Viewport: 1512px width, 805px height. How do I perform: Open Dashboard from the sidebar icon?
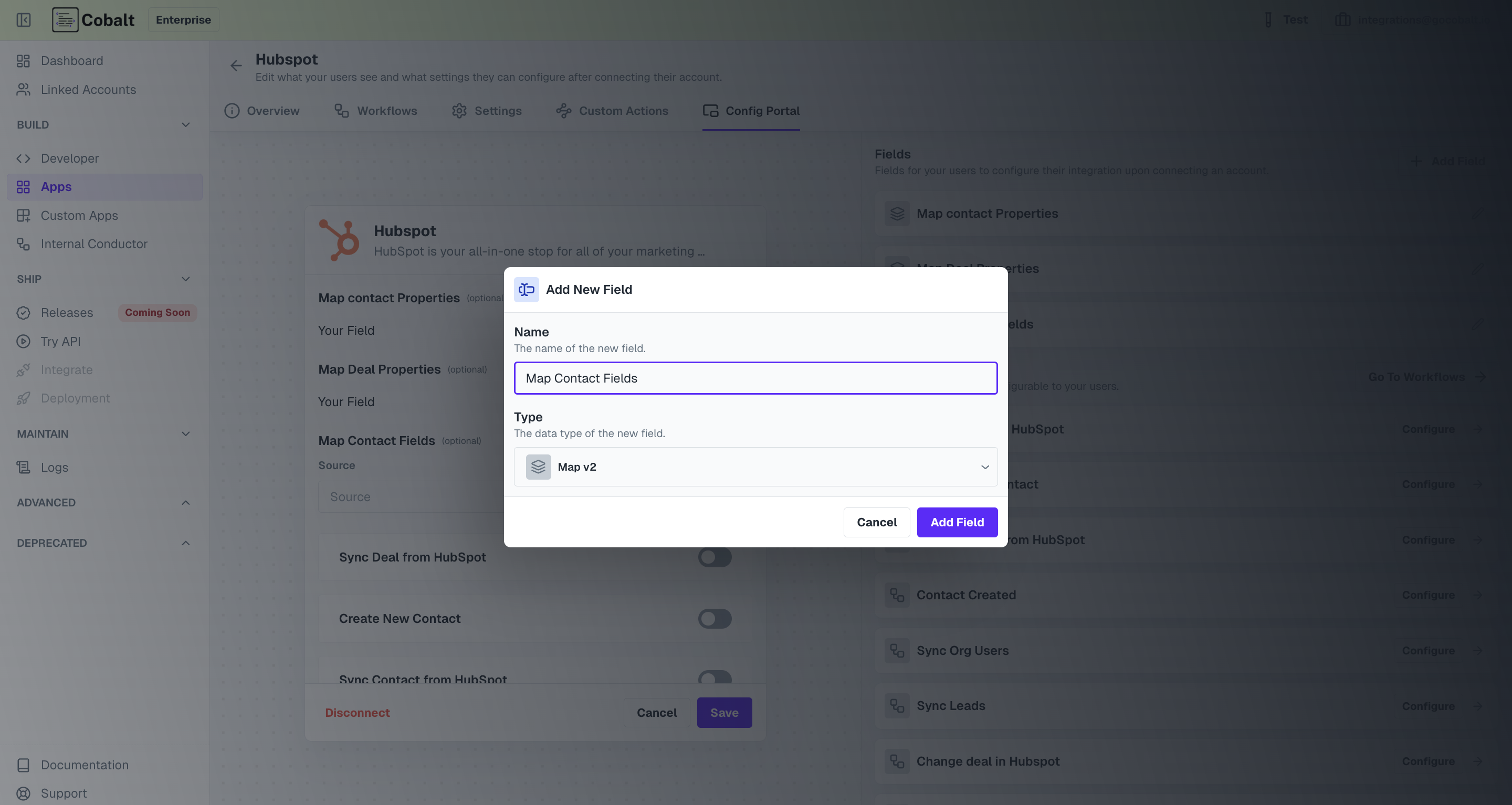click(24, 61)
